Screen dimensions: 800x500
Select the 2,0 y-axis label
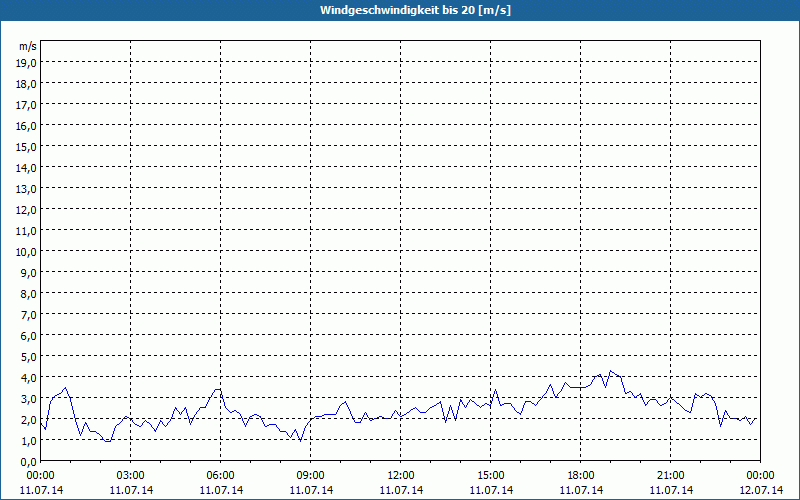click(x=29, y=419)
